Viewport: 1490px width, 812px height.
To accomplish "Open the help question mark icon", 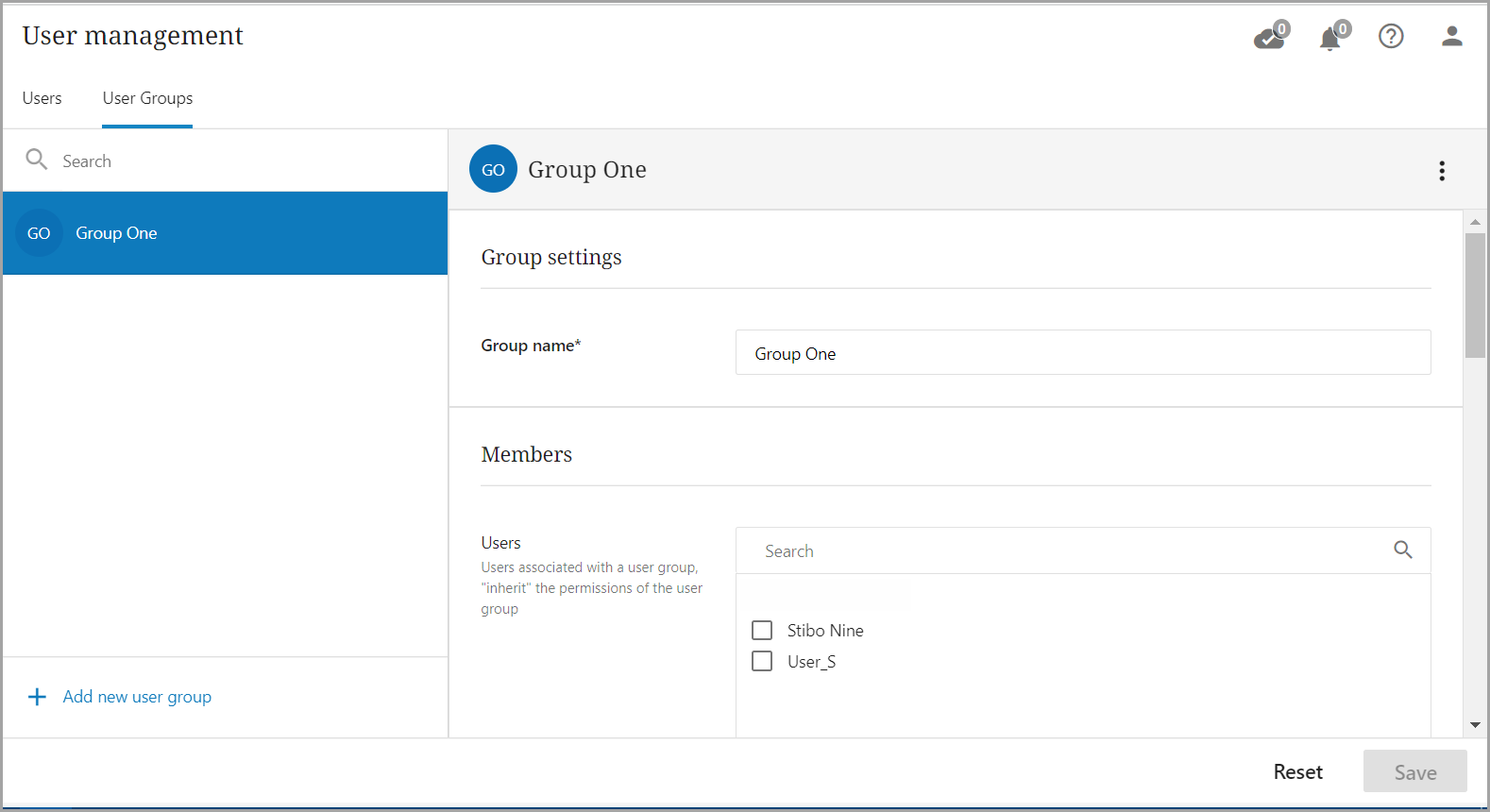I will [1390, 36].
